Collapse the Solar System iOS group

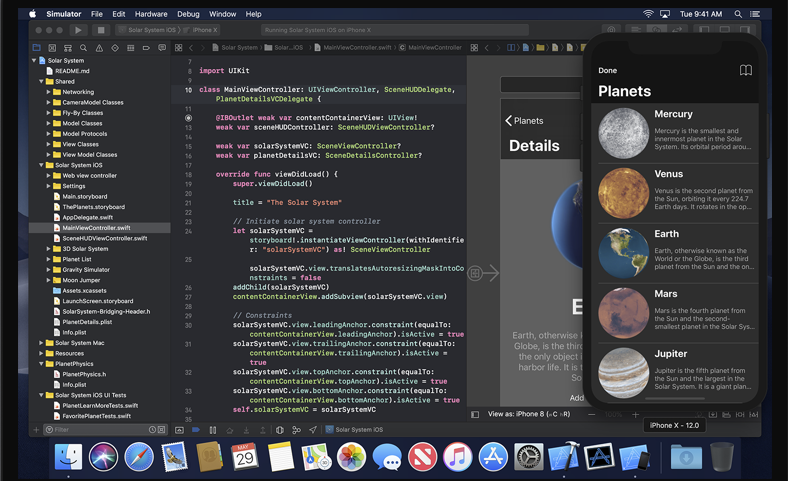click(41, 165)
